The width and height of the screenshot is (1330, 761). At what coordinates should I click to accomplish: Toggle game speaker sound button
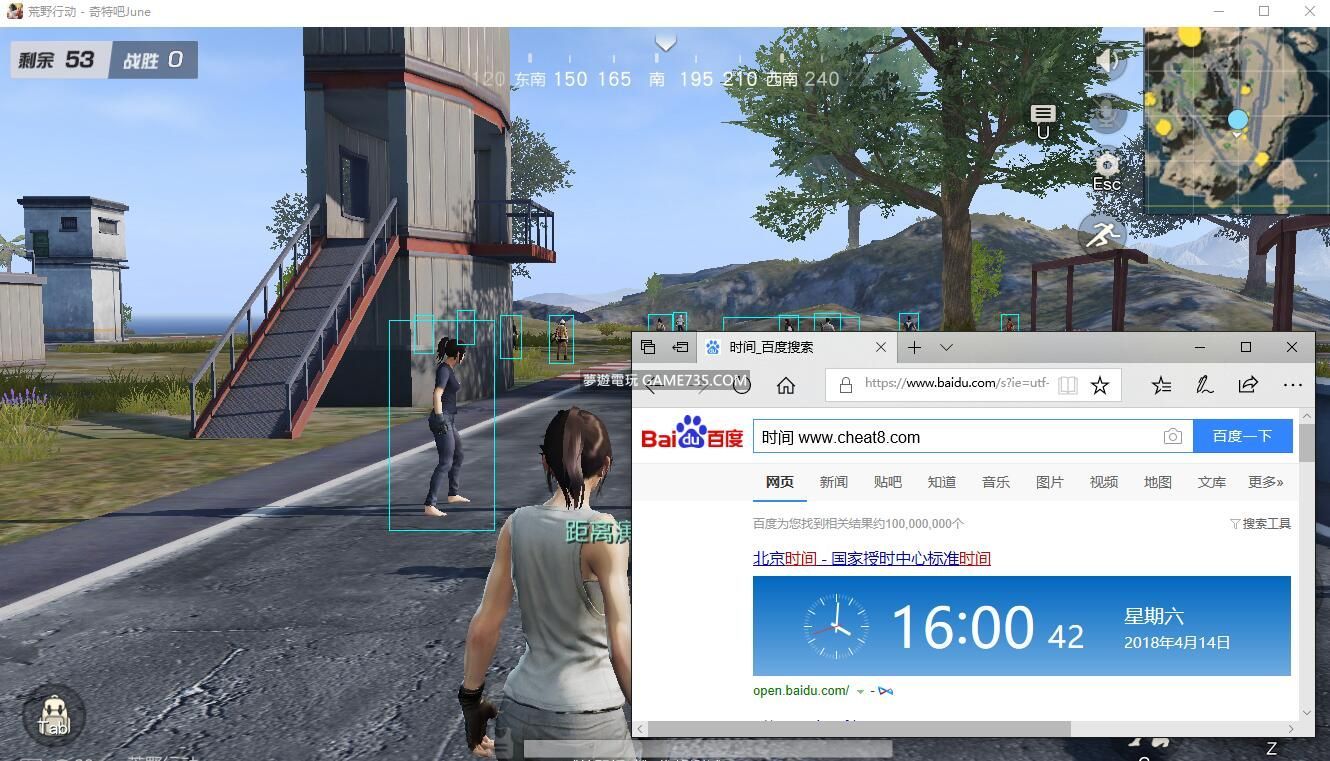(x=1107, y=61)
